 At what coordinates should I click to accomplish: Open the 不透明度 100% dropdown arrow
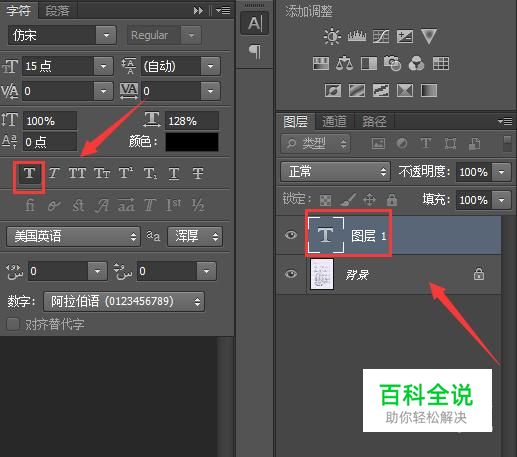501,172
